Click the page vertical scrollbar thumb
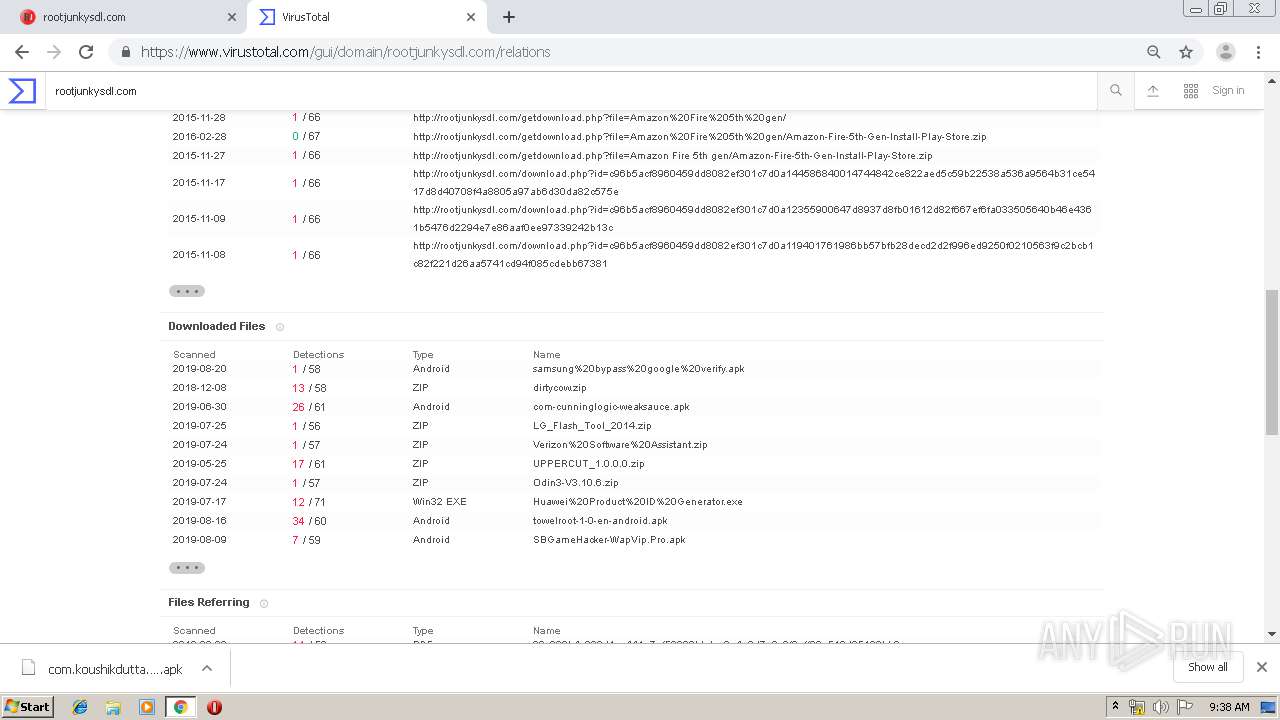1280x720 pixels. [1272, 362]
